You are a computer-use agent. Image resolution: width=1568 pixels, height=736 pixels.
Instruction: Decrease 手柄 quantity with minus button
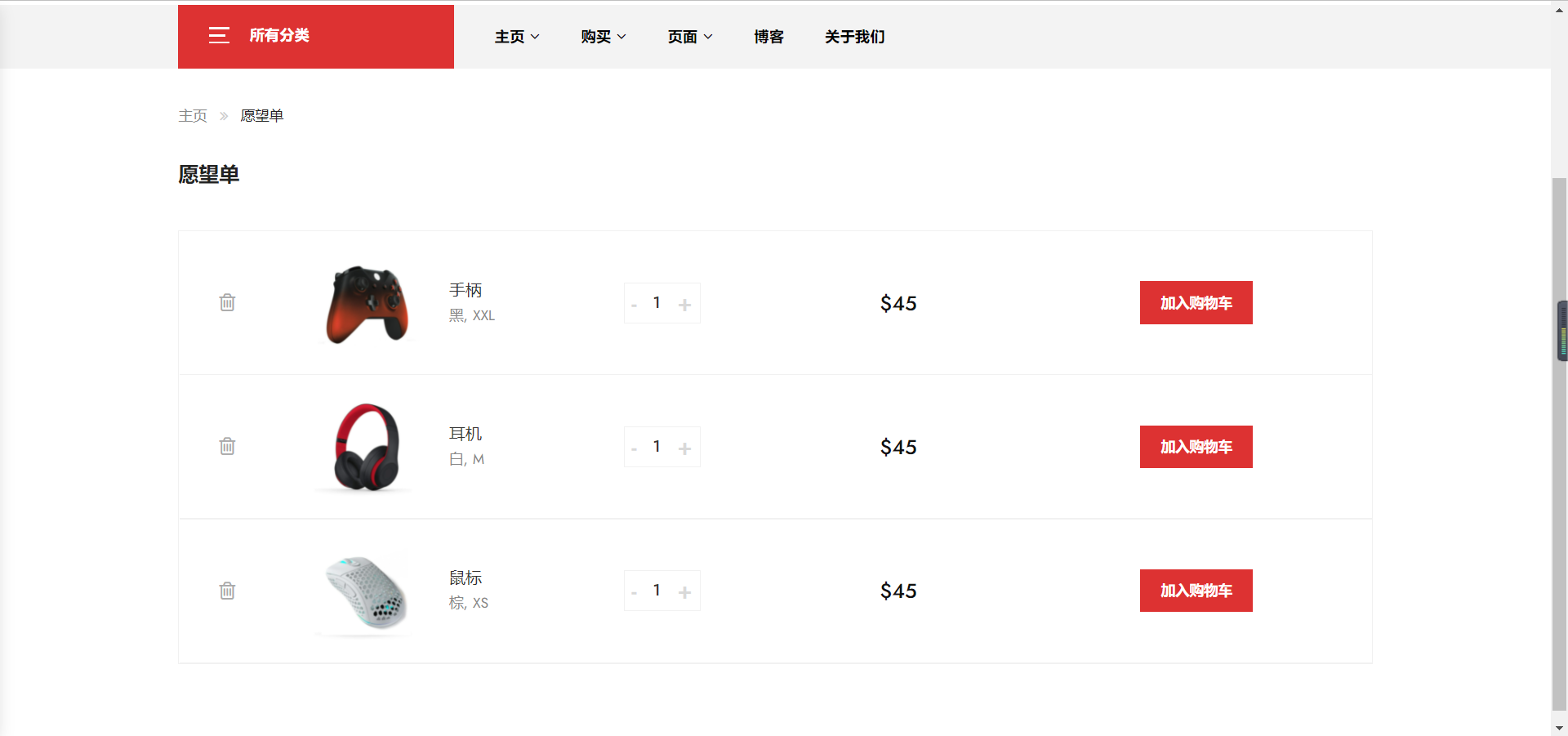(634, 305)
